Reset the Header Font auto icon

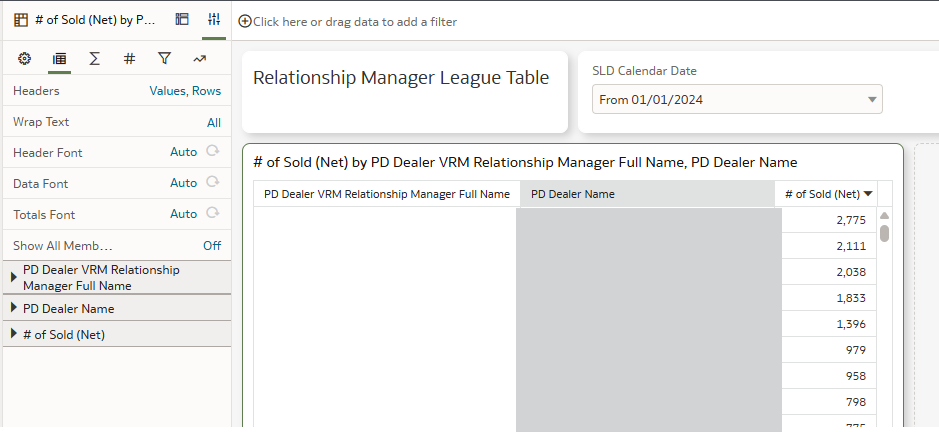pos(213,151)
